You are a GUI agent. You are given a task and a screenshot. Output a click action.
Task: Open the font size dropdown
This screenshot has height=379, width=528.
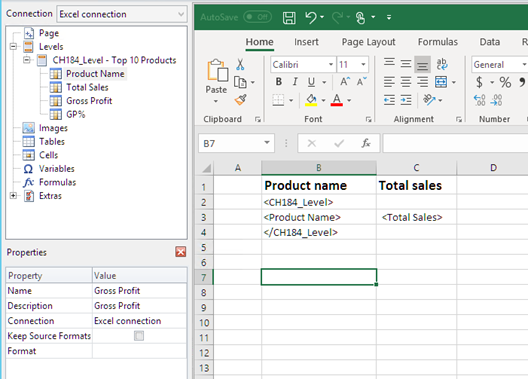coord(363,64)
